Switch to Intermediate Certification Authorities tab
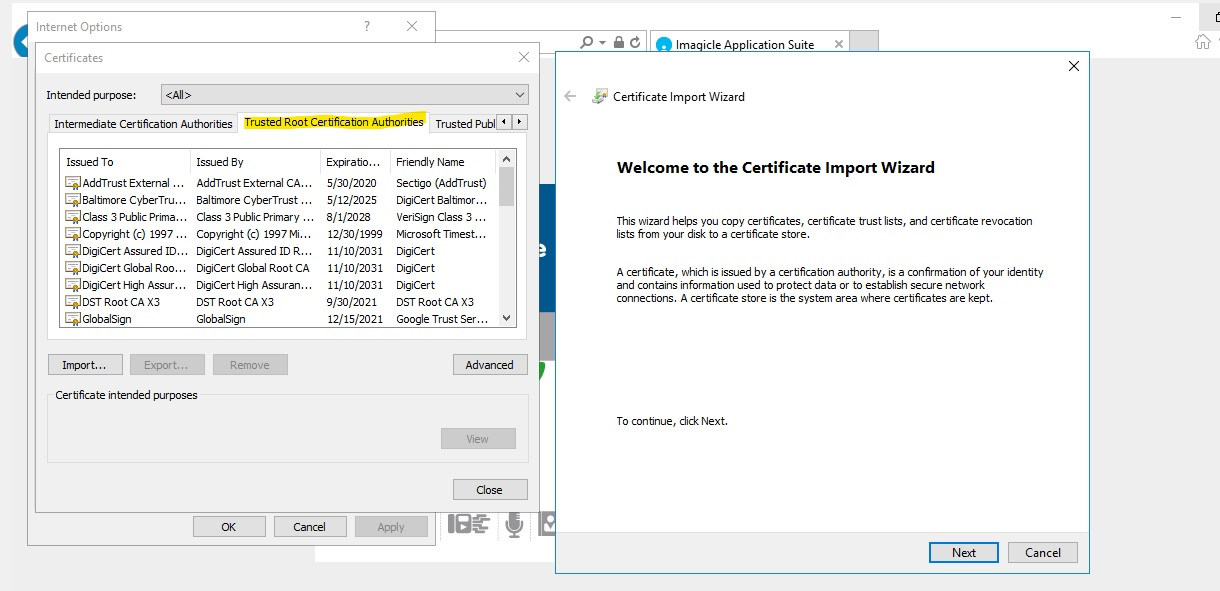The width and height of the screenshot is (1220, 591). (143, 124)
